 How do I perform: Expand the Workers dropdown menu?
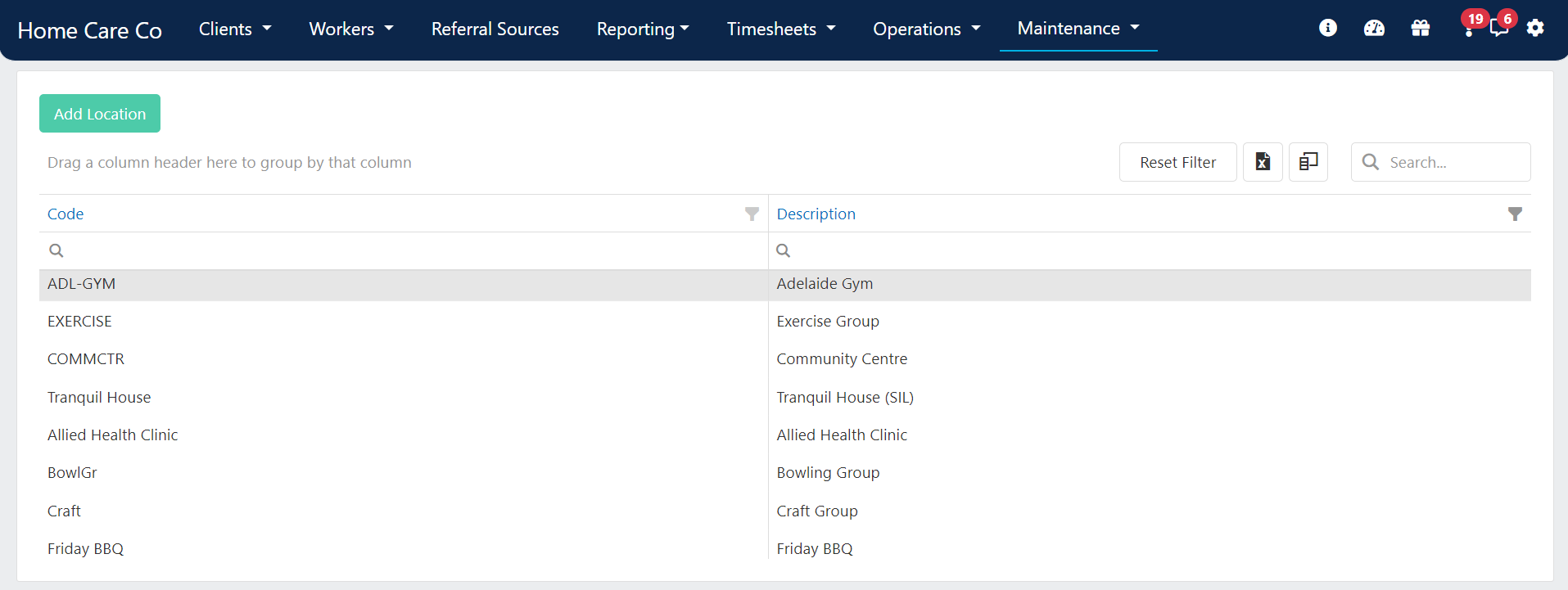tap(351, 29)
